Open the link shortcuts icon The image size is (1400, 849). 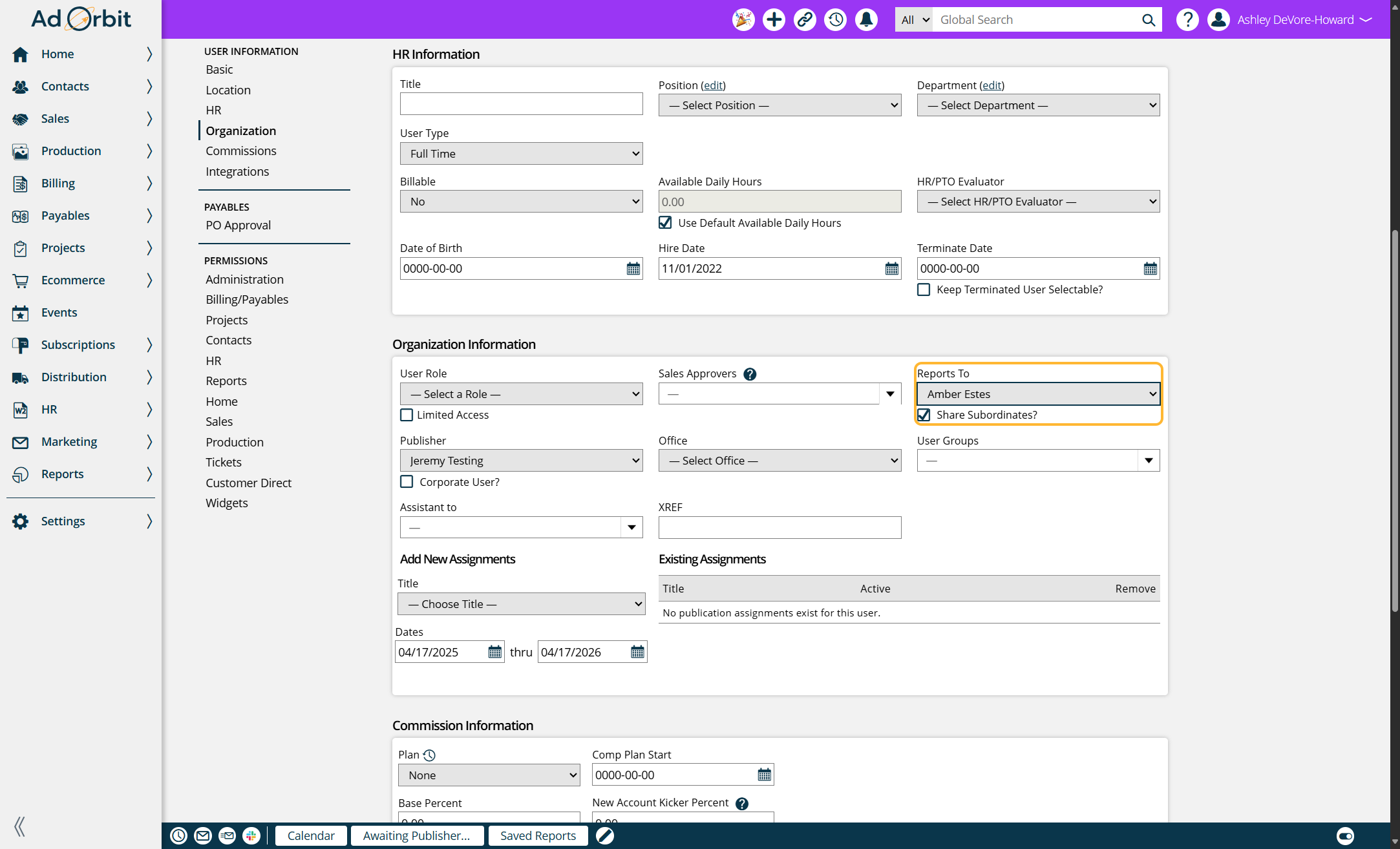805,19
